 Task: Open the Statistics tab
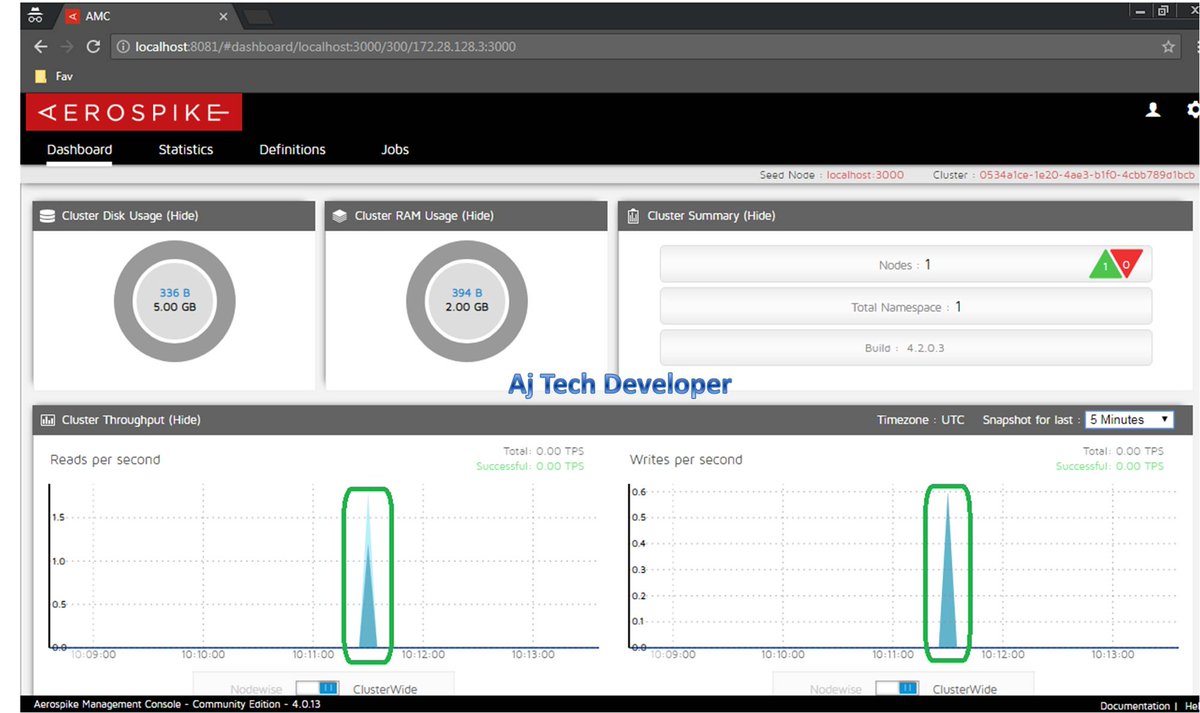(x=186, y=149)
